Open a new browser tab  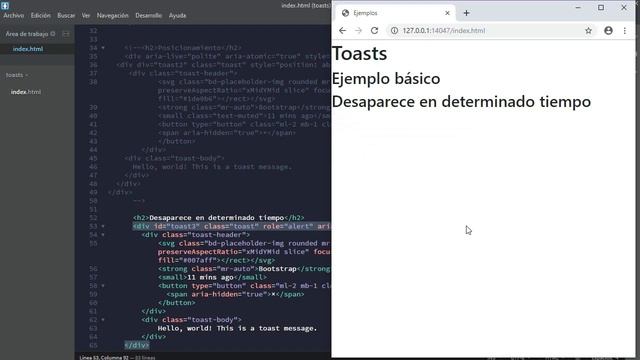[466, 13]
